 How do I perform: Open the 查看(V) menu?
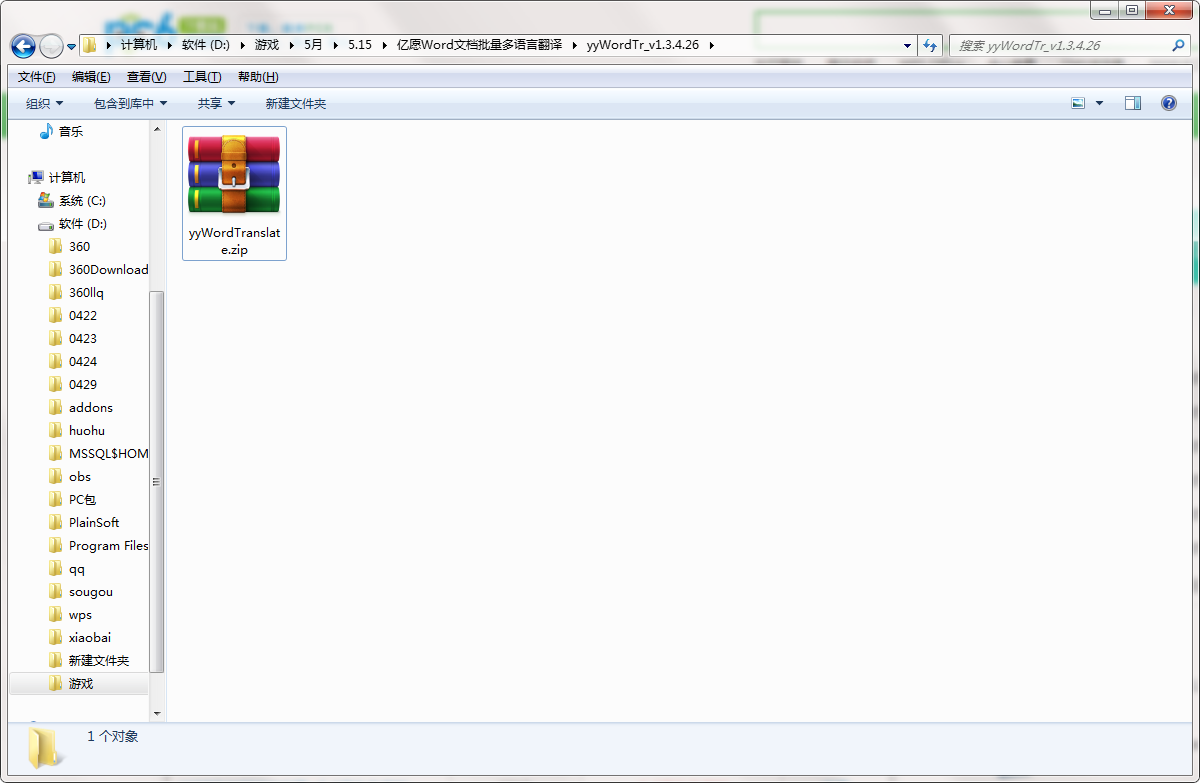(x=147, y=77)
